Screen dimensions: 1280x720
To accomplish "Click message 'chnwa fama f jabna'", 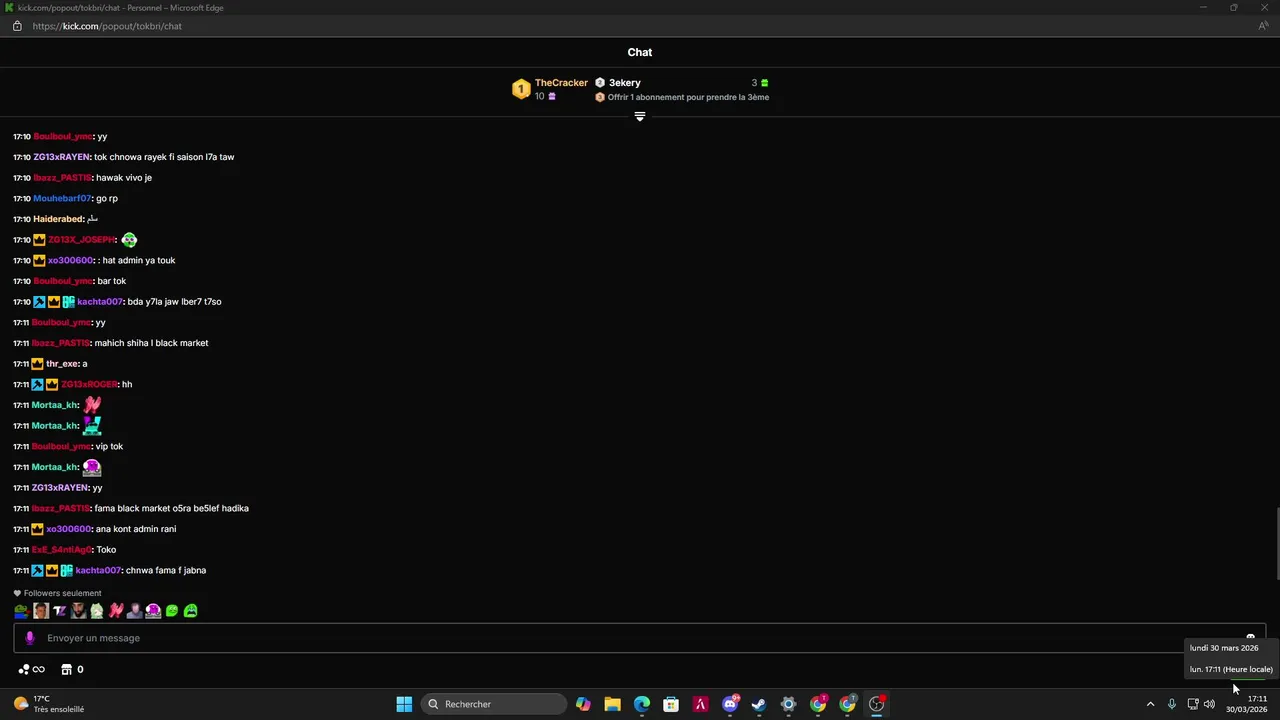I will click(166, 570).
